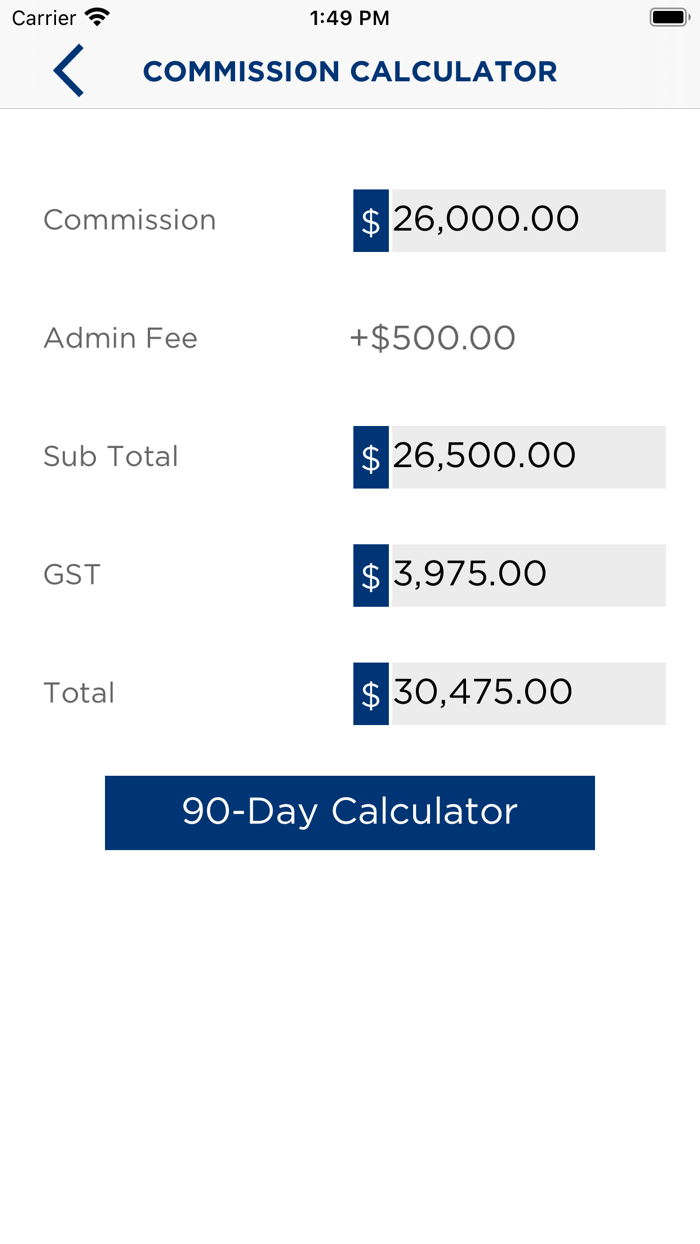This screenshot has height=1244, width=700.
Task: Click the dollar icon beside Commission field
Action: coord(370,220)
